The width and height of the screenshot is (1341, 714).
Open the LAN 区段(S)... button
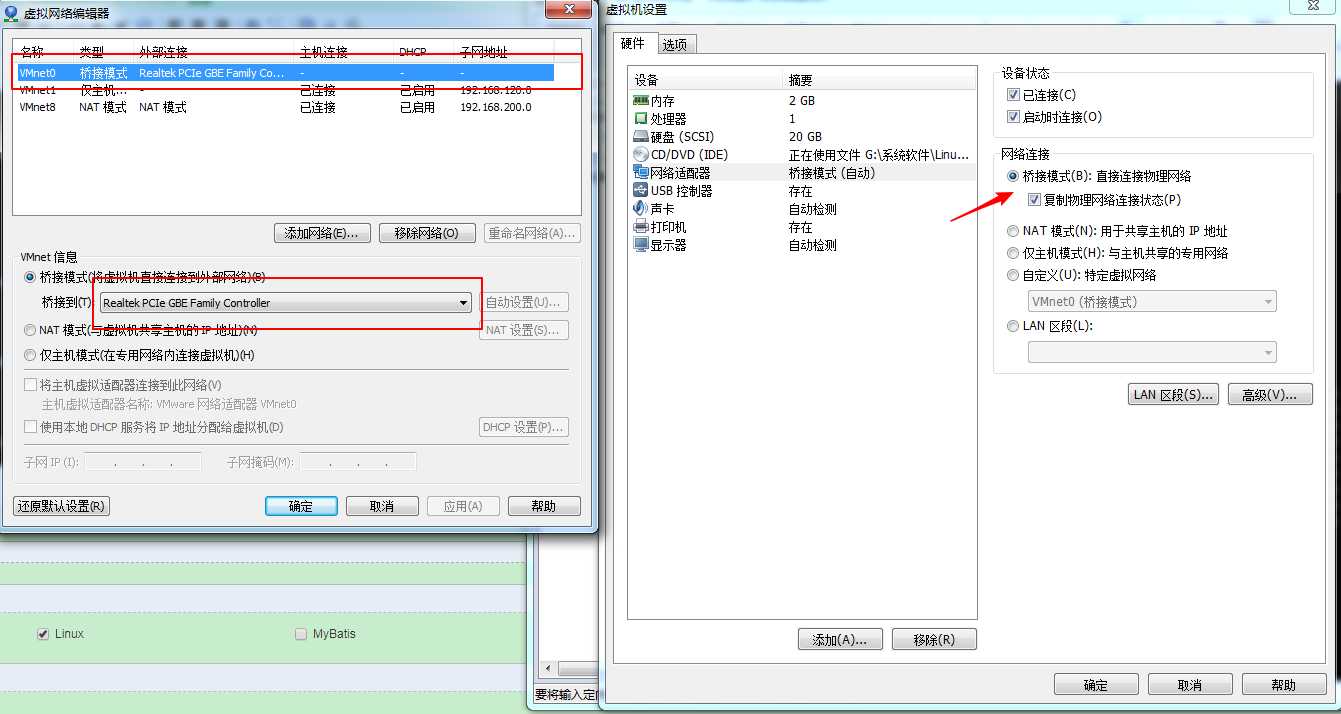coord(1174,394)
